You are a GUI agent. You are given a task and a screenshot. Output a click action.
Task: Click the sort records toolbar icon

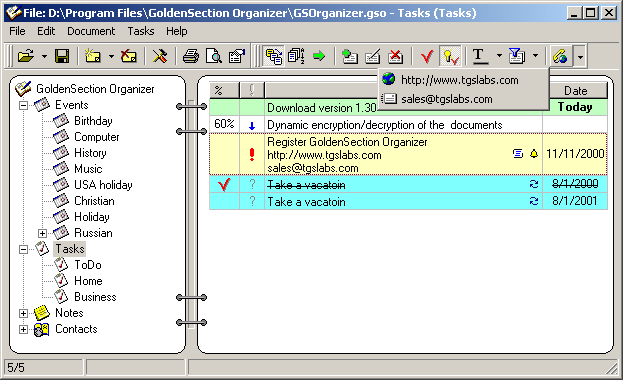point(296,56)
